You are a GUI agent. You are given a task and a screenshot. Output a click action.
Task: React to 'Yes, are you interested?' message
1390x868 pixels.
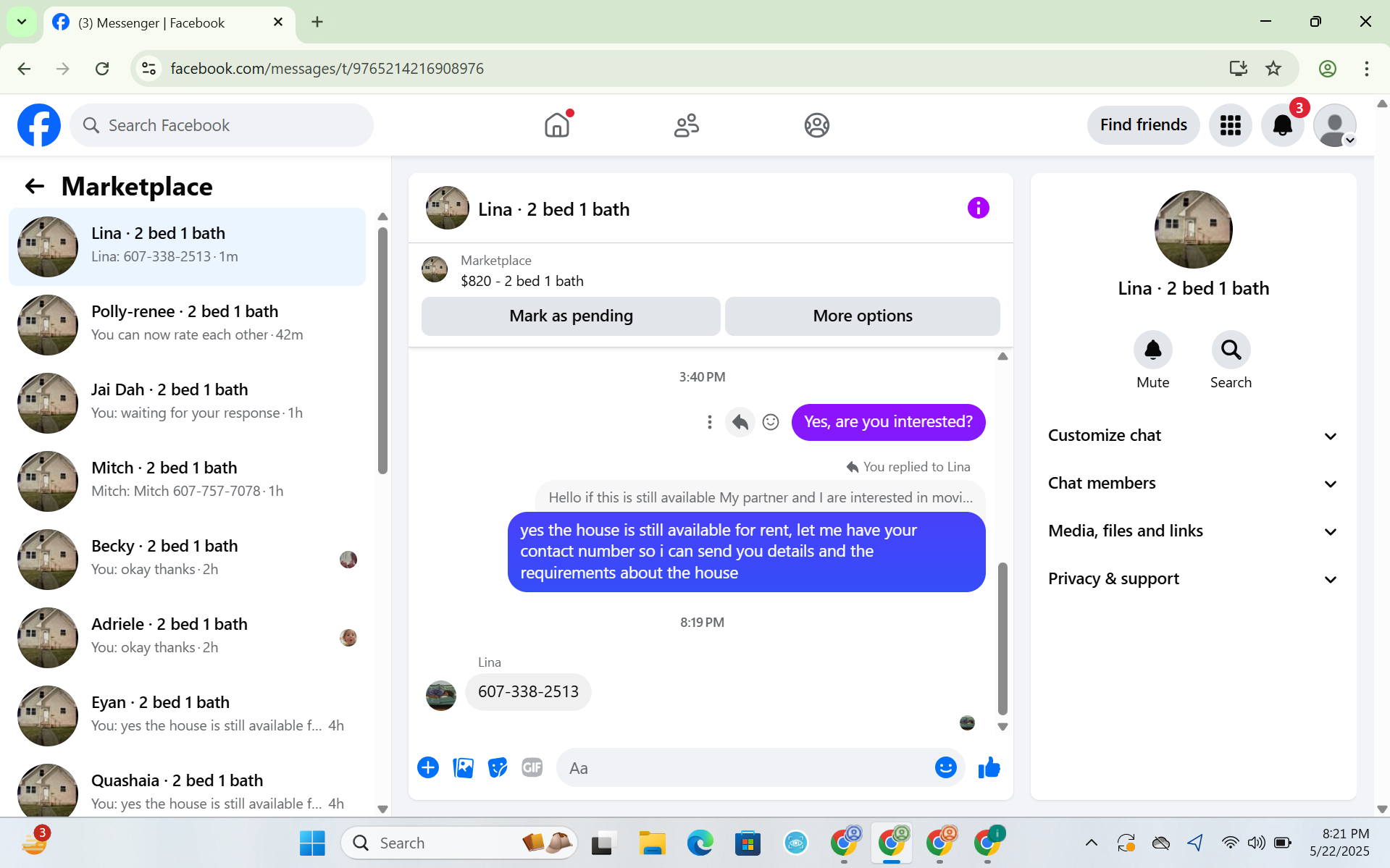771,422
